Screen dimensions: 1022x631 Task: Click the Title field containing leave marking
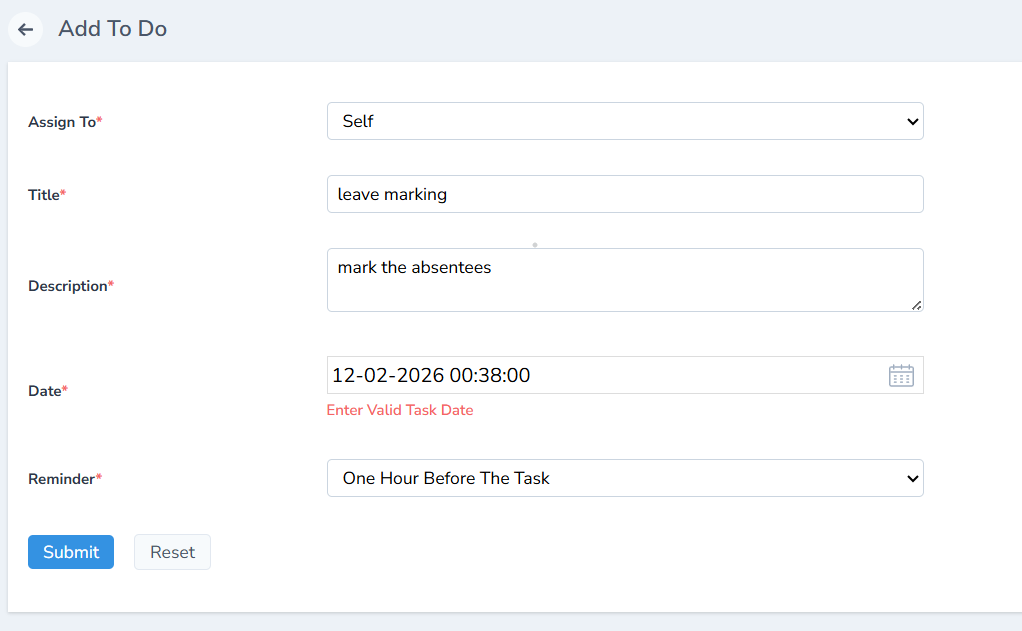[623, 193]
